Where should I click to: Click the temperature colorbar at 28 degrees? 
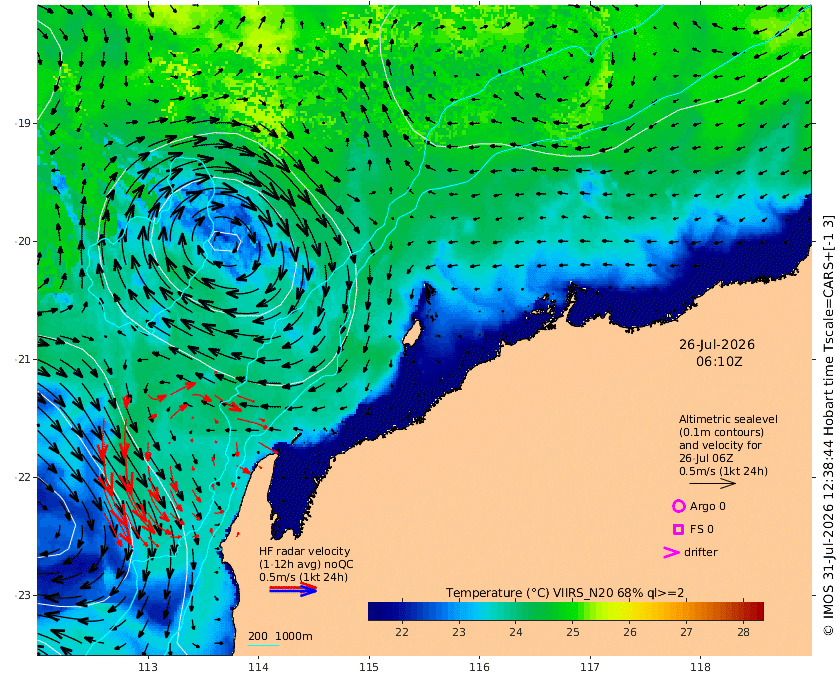744,611
